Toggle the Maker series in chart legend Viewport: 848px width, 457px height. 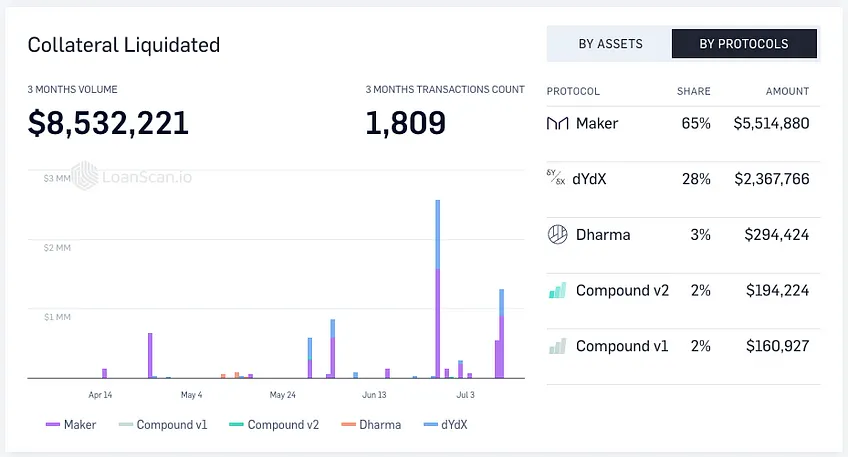[71, 425]
